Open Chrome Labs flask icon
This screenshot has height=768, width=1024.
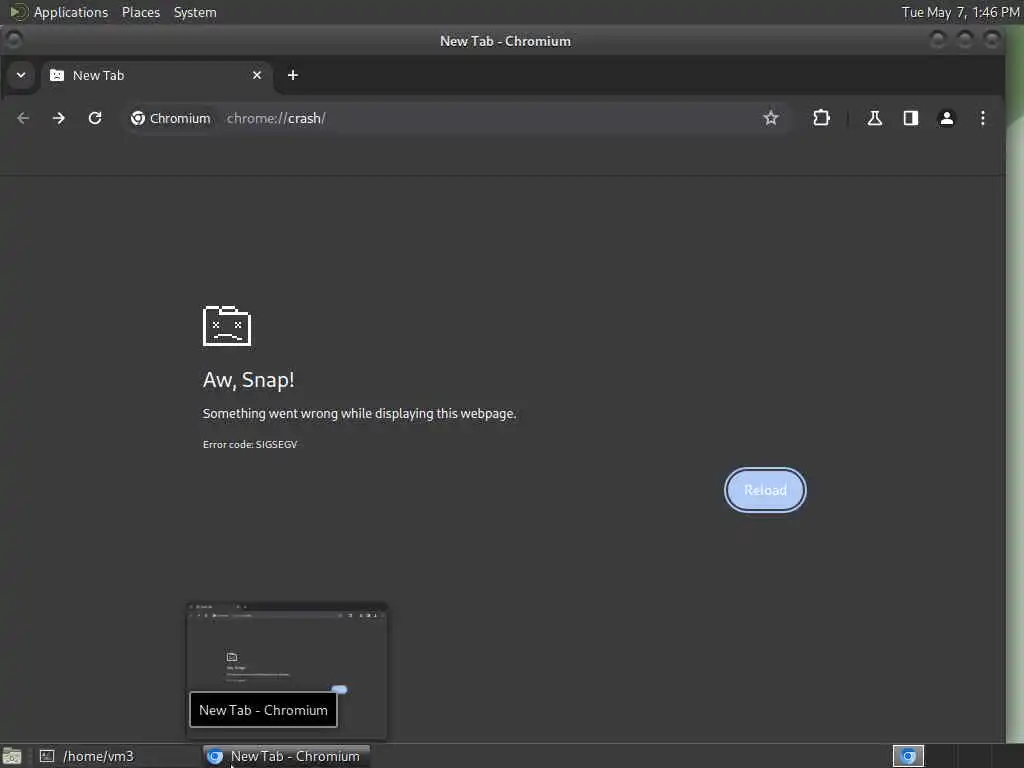(874, 118)
